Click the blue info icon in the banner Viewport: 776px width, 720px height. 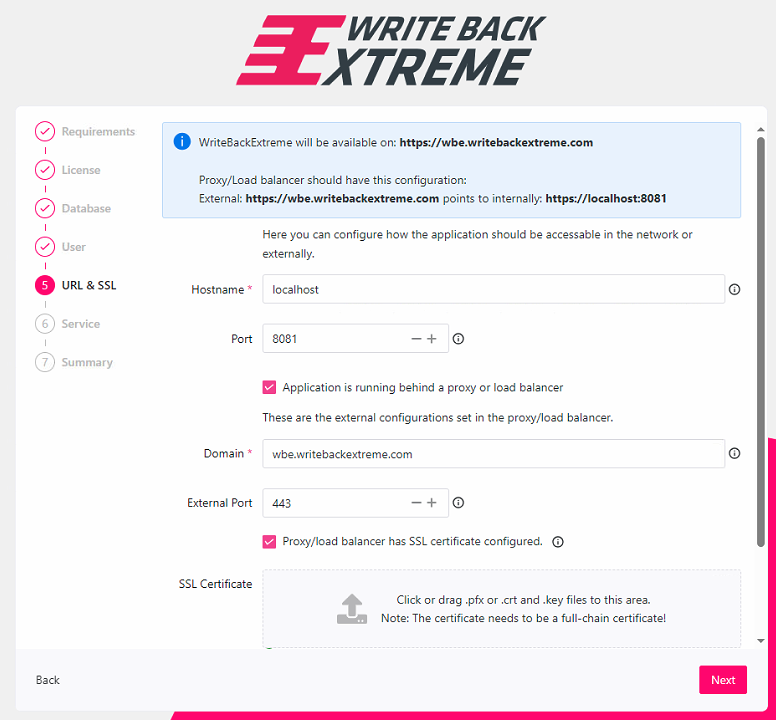tap(182, 142)
